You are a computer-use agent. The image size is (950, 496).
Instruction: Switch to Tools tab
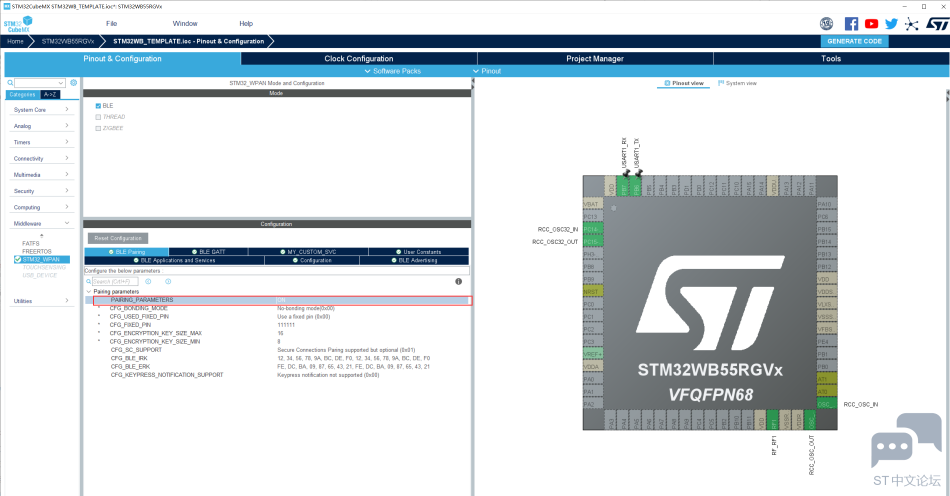pyautogui.click(x=831, y=59)
